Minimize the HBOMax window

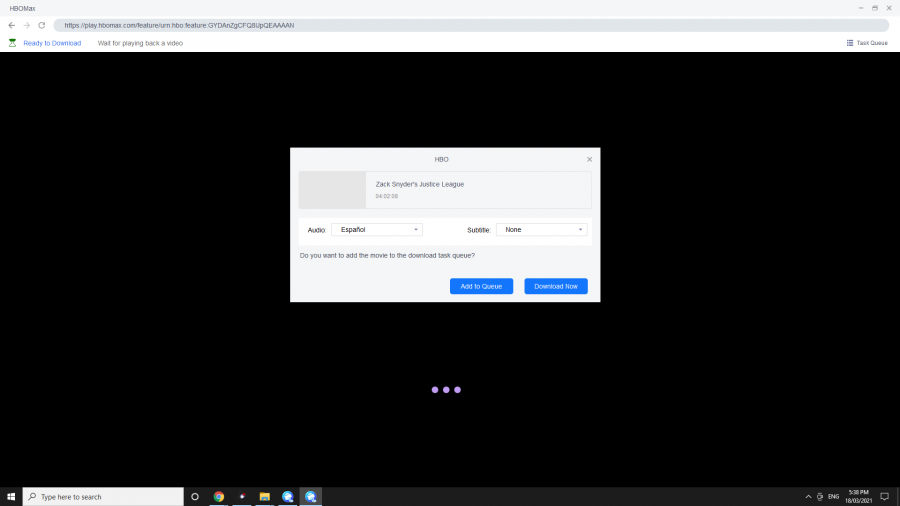860,8
